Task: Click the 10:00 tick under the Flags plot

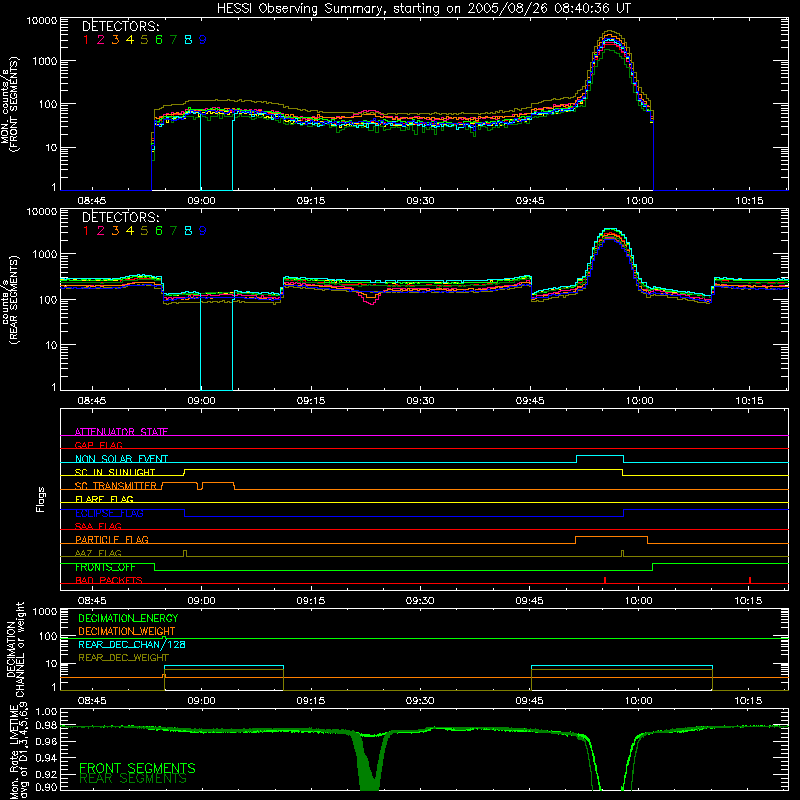Action: coord(639,601)
